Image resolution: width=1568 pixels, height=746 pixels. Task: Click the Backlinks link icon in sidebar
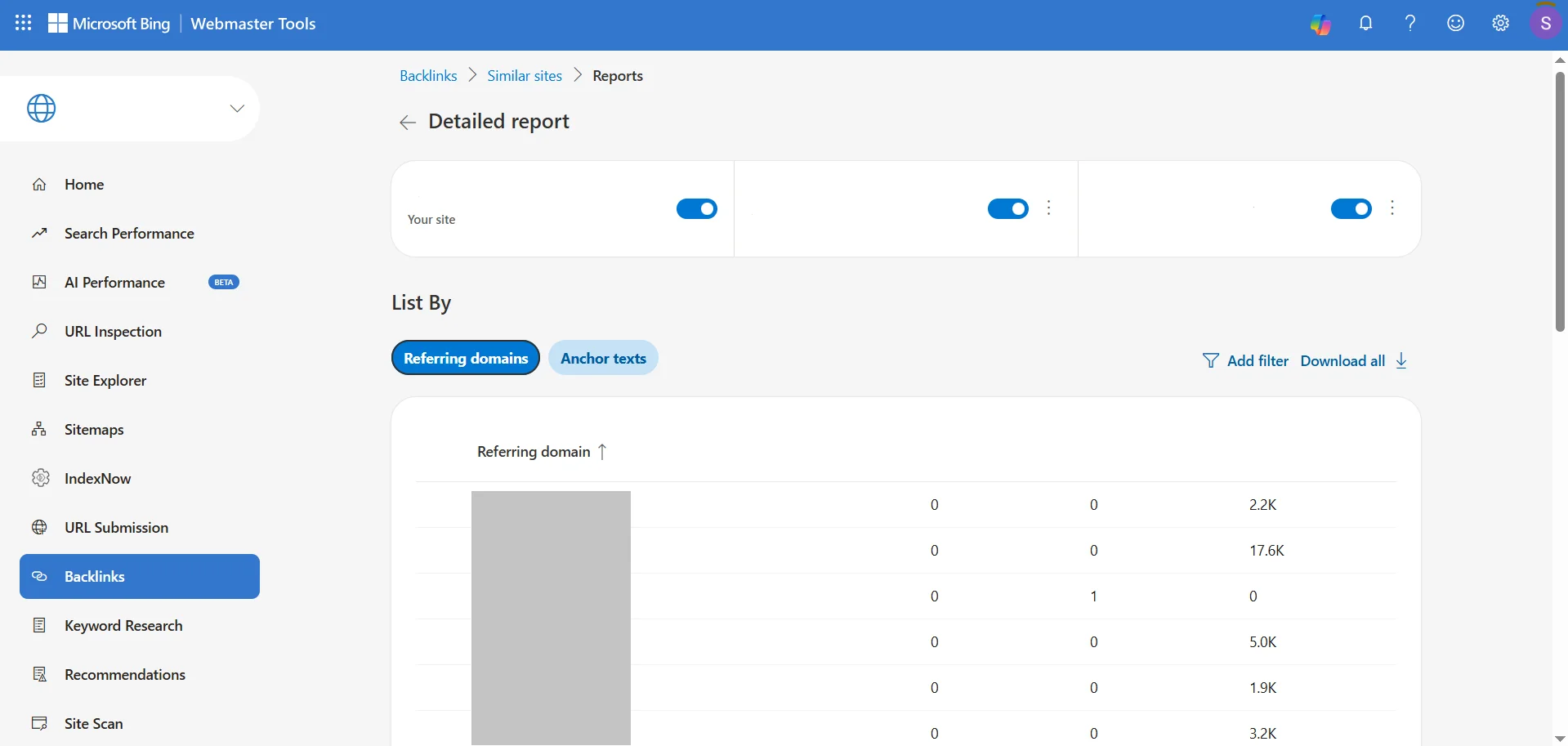pos(39,576)
